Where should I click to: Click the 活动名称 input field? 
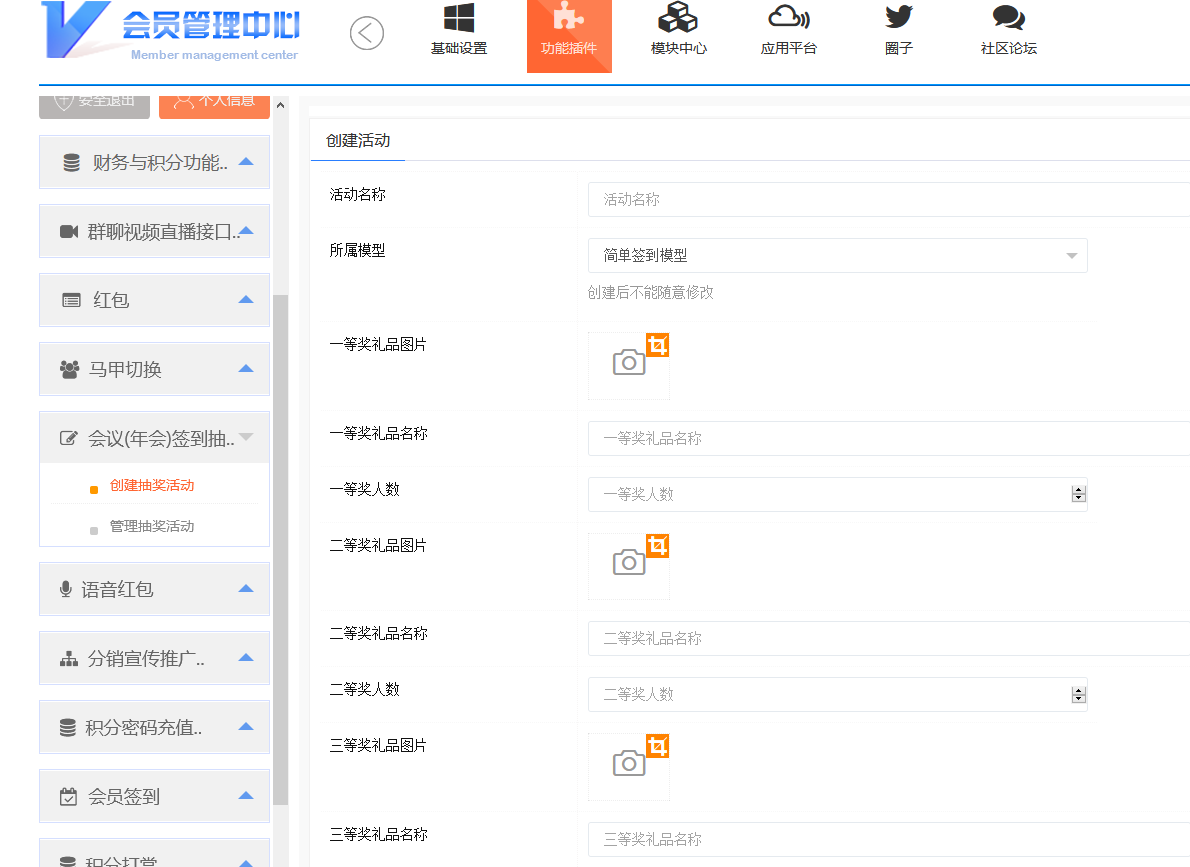pyautogui.click(x=888, y=200)
